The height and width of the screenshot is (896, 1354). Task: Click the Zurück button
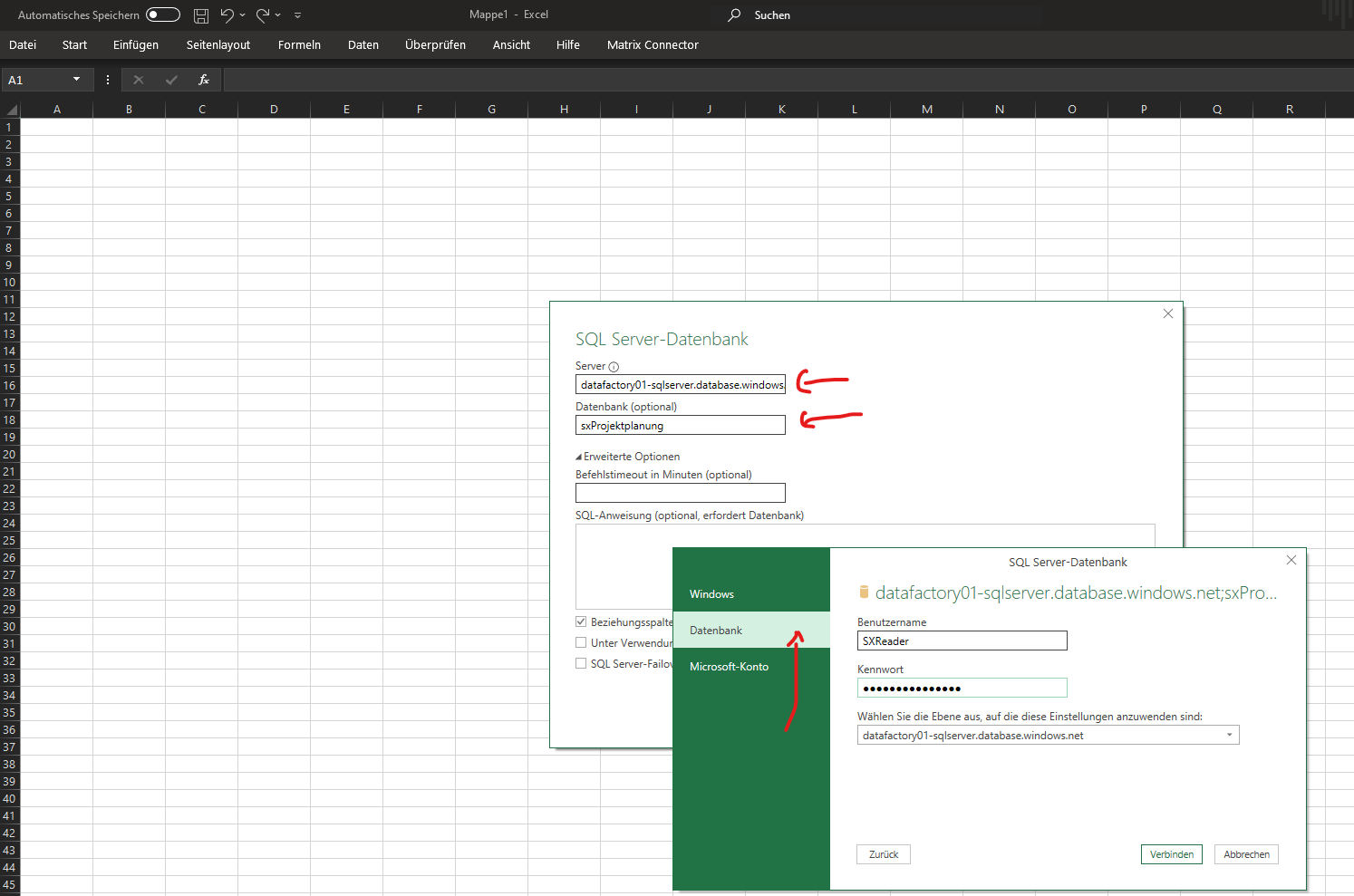click(x=883, y=854)
